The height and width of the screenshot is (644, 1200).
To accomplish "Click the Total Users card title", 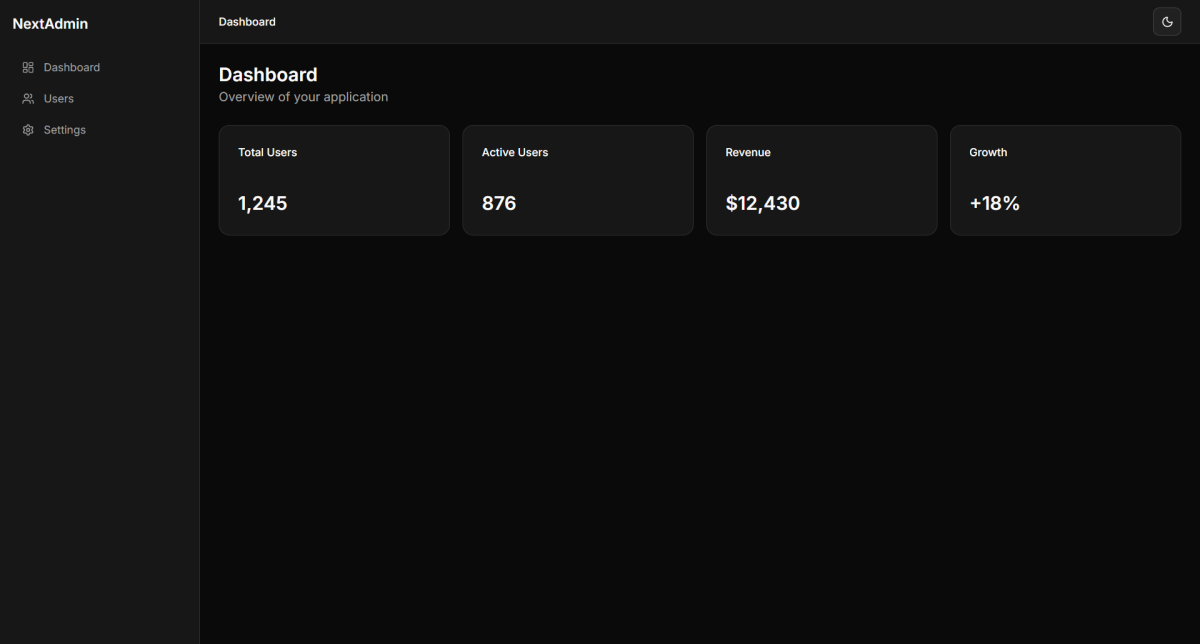I will [x=267, y=153].
